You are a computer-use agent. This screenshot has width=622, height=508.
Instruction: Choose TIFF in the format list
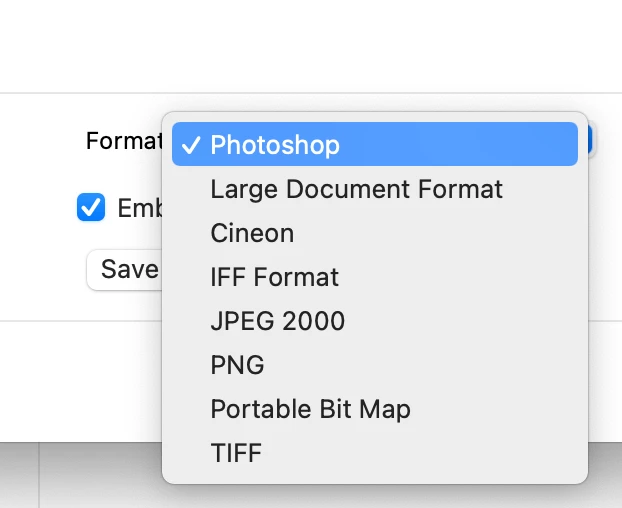pyautogui.click(x=236, y=453)
